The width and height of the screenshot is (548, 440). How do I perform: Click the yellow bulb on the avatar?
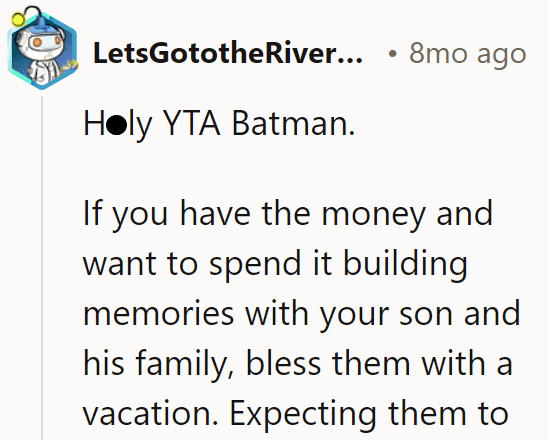click(x=17, y=20)
